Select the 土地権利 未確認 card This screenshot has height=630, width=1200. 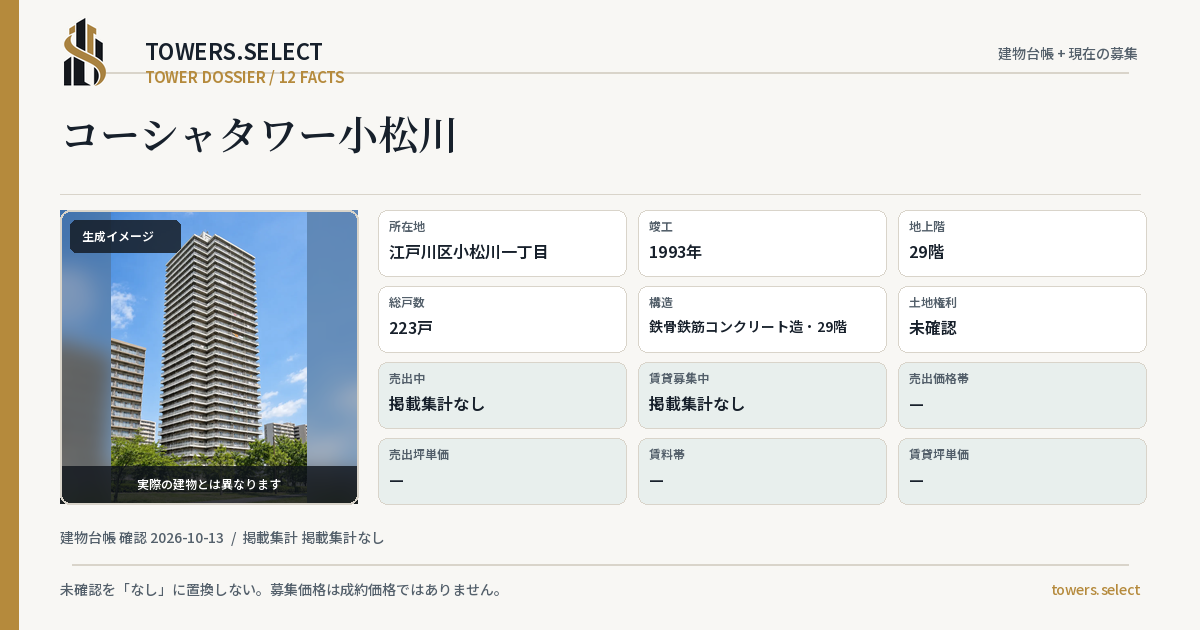tap(1022, 319)
